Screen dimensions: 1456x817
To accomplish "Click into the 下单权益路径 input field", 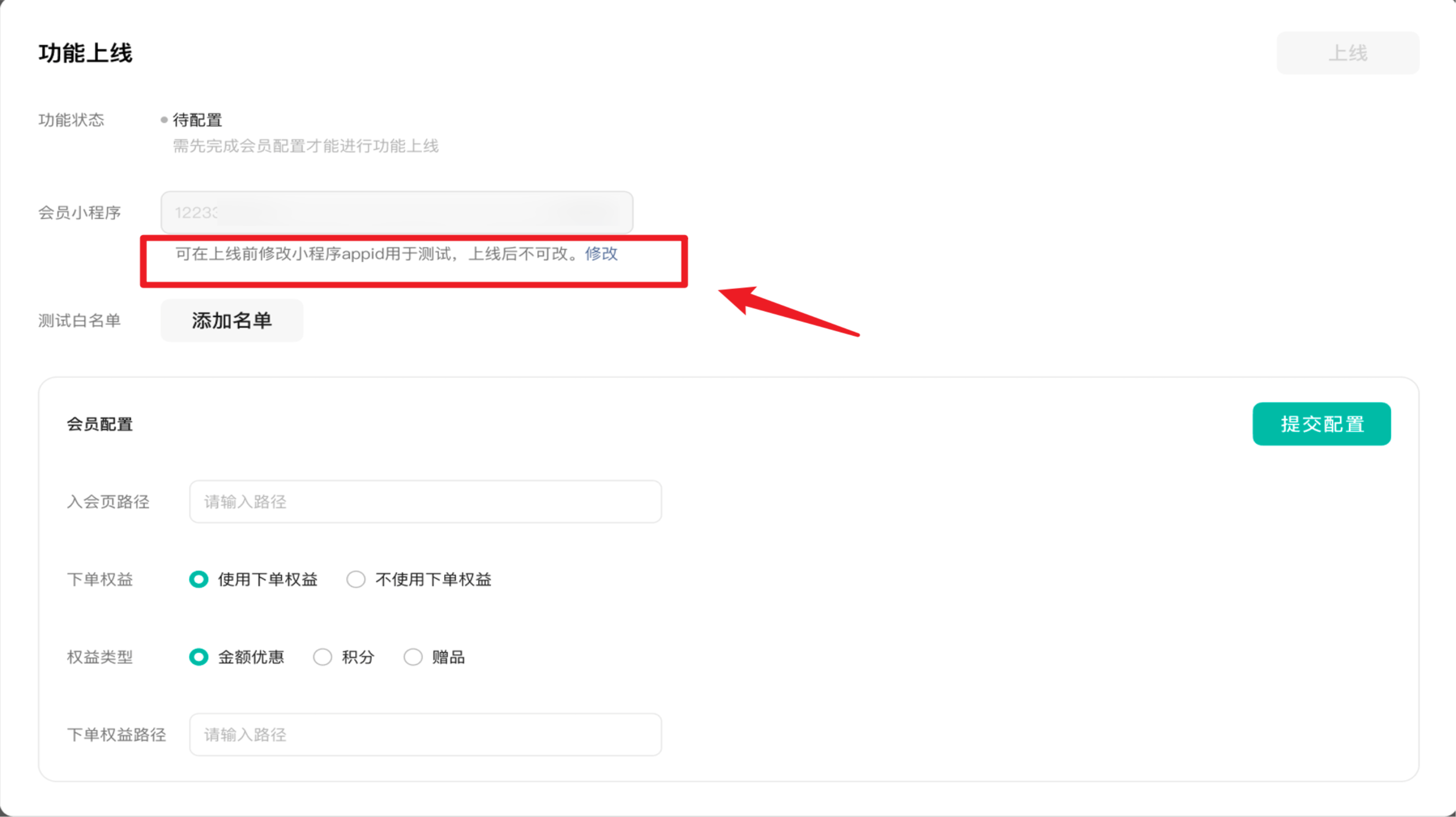I will click(425, 734).
